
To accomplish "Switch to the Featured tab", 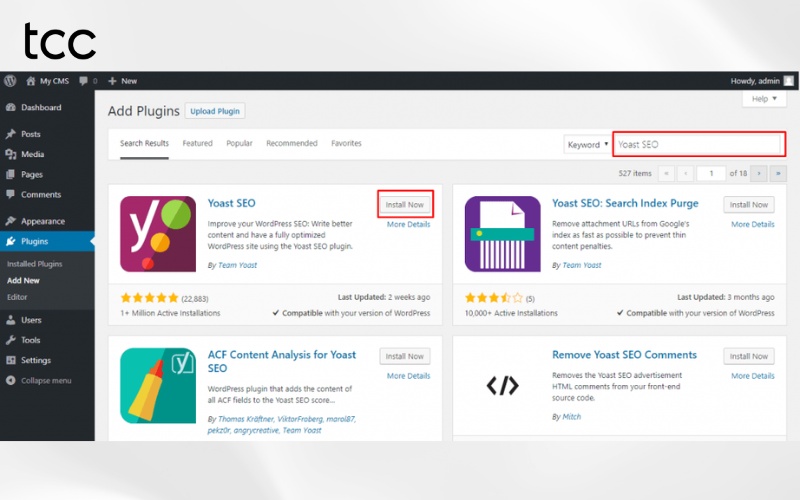I will [197, 143].
